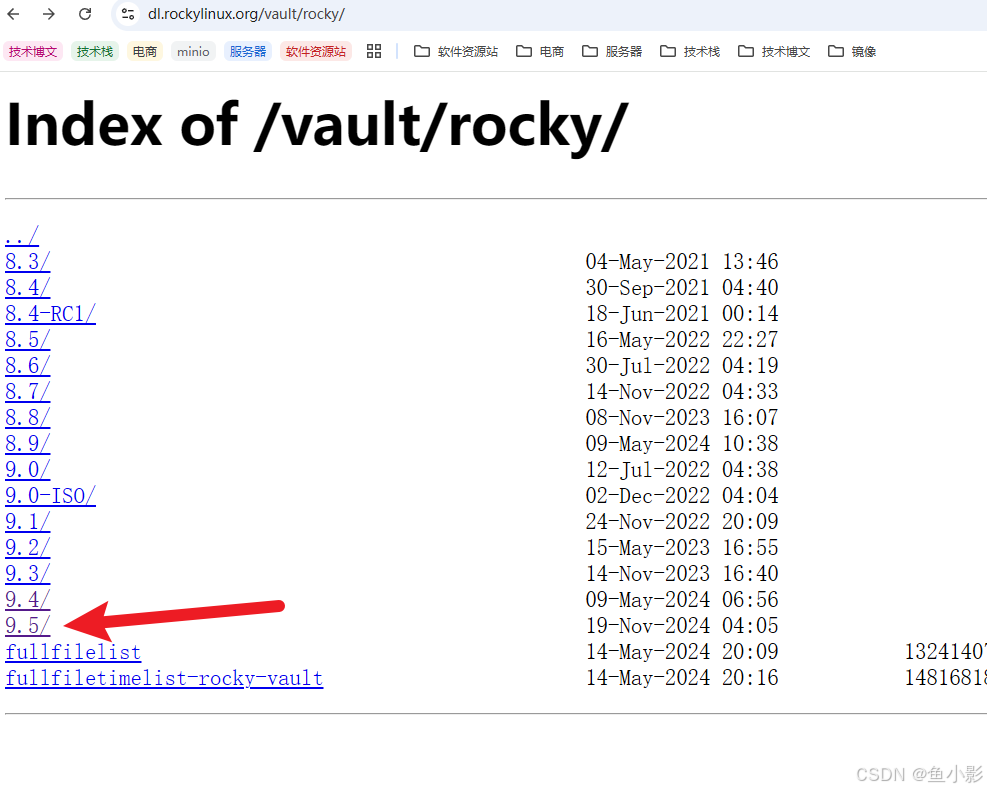The image size is (987, 792).
Task: Open the 8.4-RC1/ directory link
Action: click(x=50, y=314)
